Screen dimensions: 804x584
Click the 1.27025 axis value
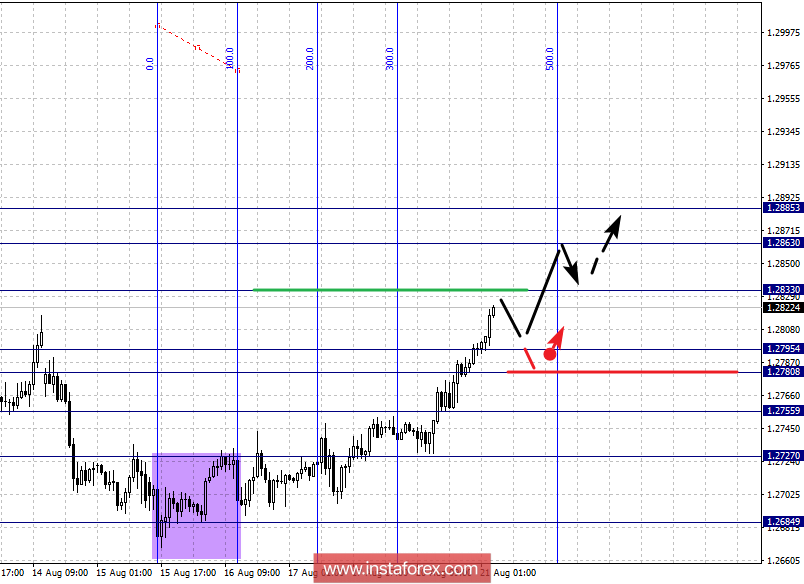pos(783,495)
